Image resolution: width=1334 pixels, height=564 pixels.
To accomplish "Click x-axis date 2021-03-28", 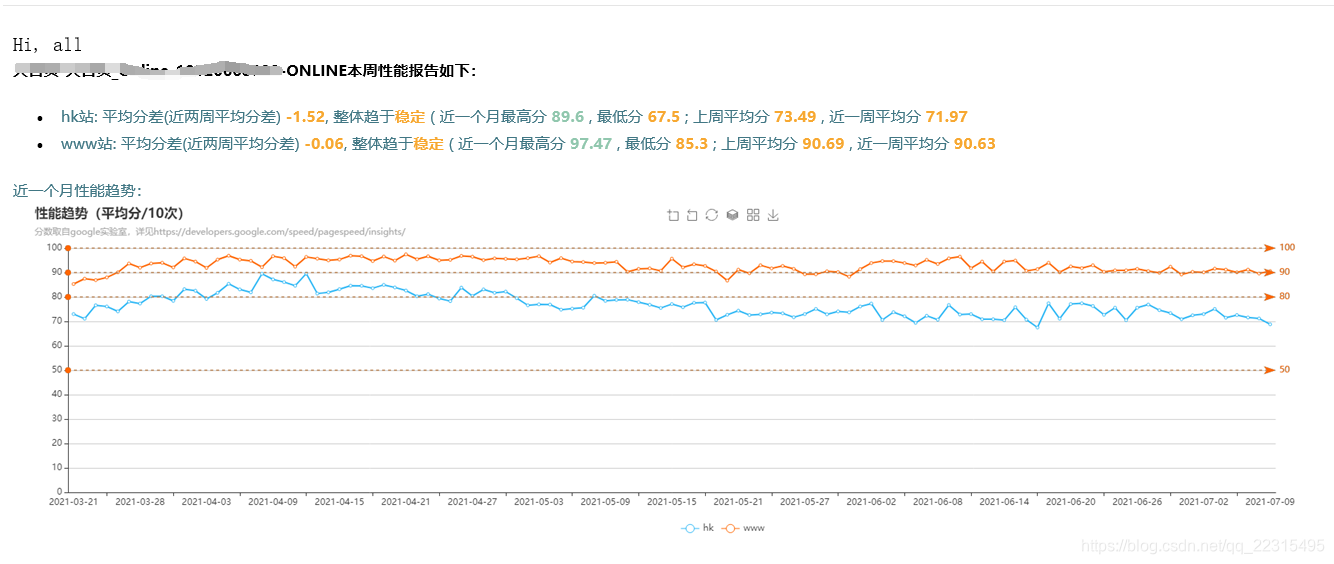I will (x=140, y=502).
